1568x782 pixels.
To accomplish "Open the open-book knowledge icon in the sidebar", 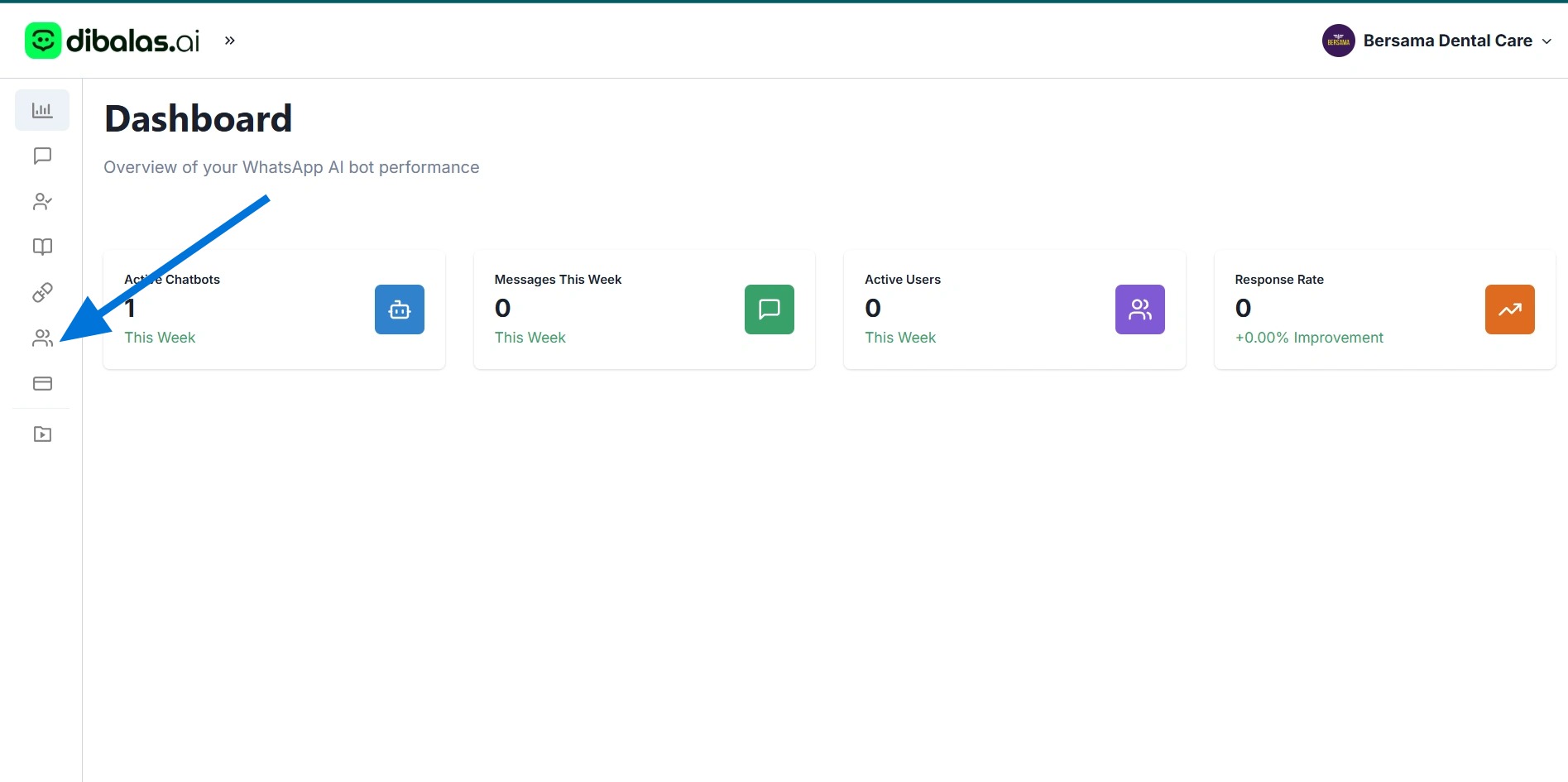I will tap(42, 247).
